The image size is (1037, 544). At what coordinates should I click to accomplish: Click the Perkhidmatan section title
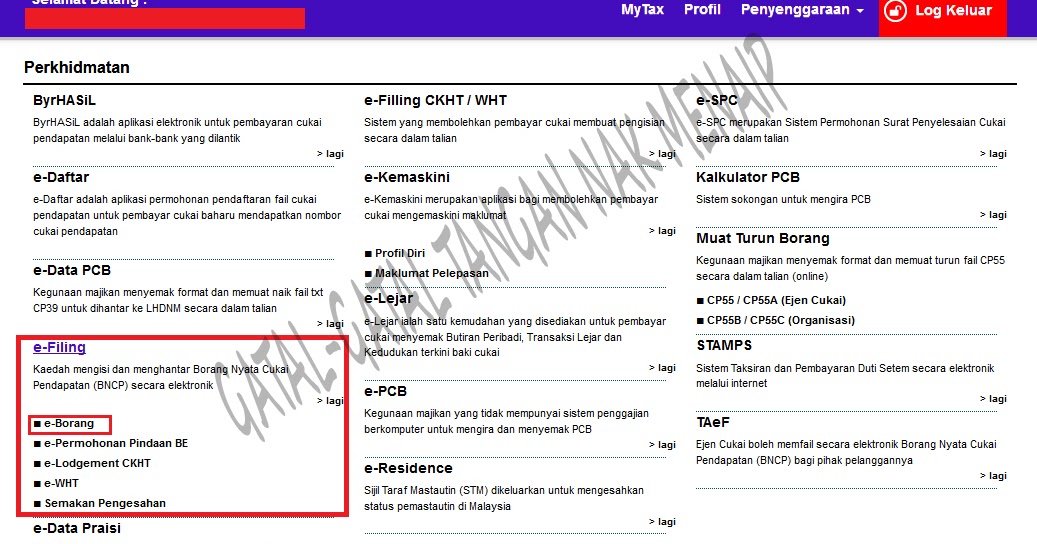coord(77,67)
